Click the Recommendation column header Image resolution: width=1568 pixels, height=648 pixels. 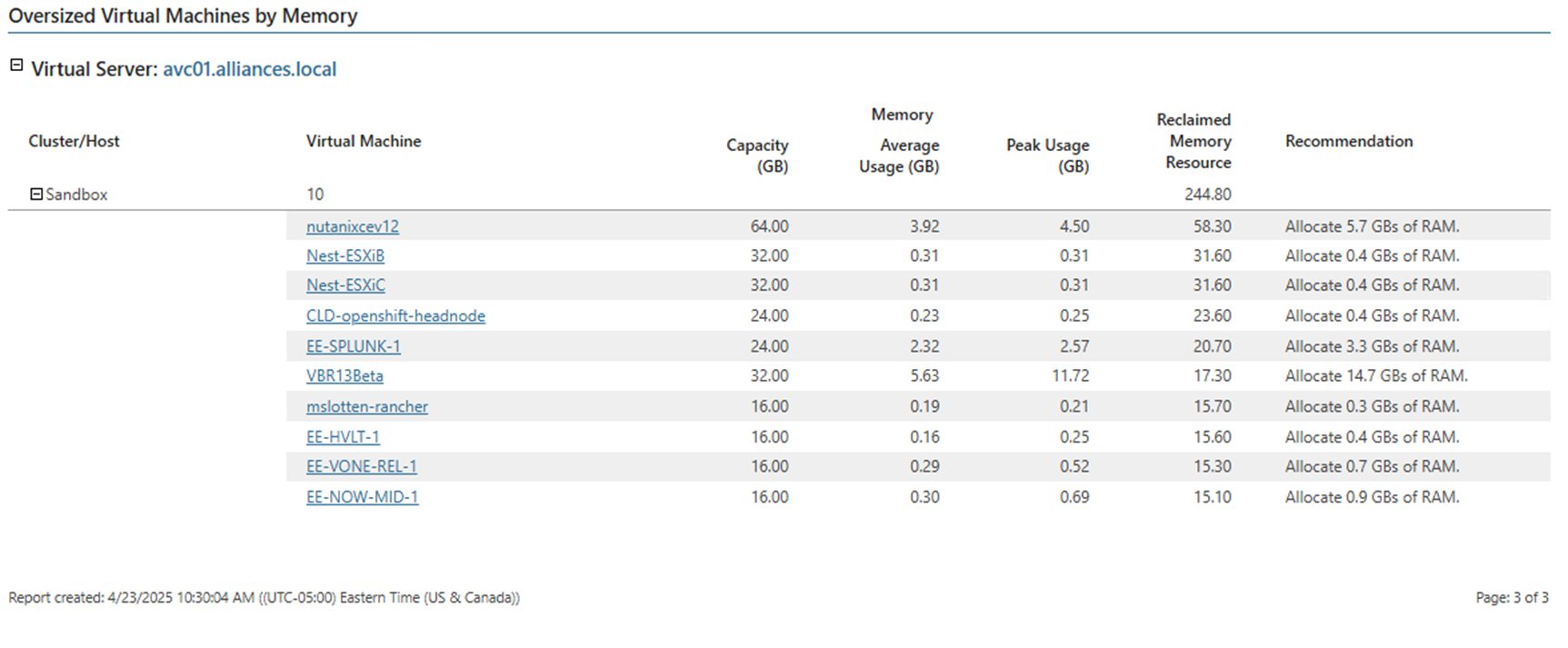[1348, 141]
